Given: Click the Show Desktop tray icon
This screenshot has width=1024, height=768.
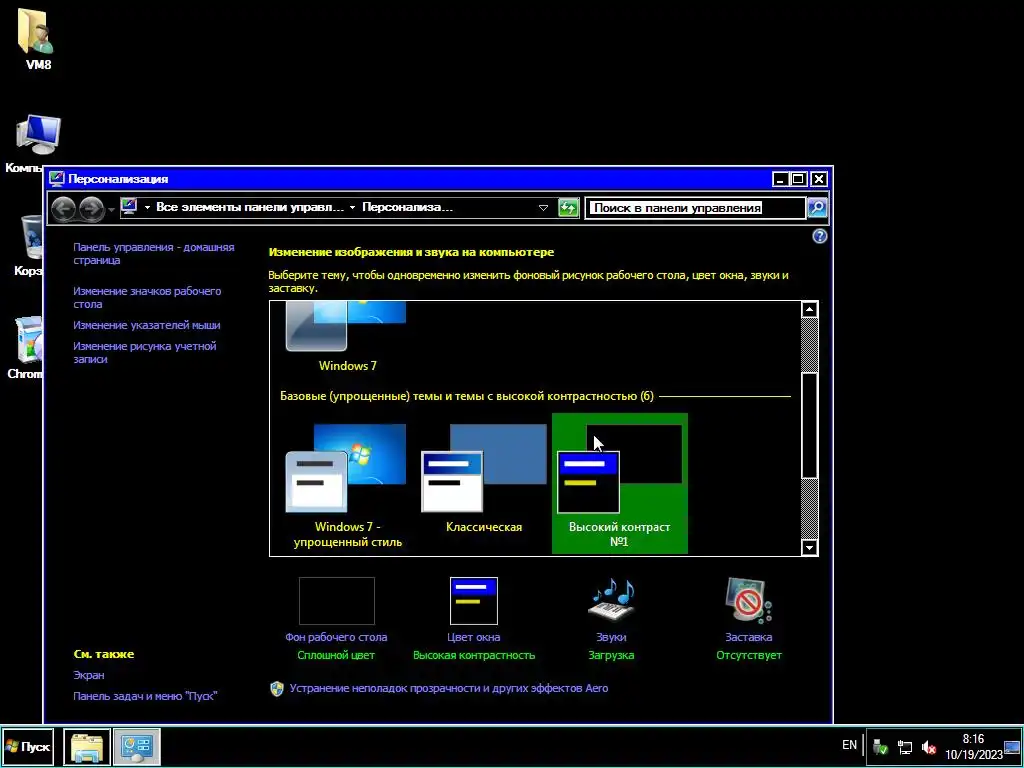Looking at the screenshot, I should click(x=1012, y=746).
